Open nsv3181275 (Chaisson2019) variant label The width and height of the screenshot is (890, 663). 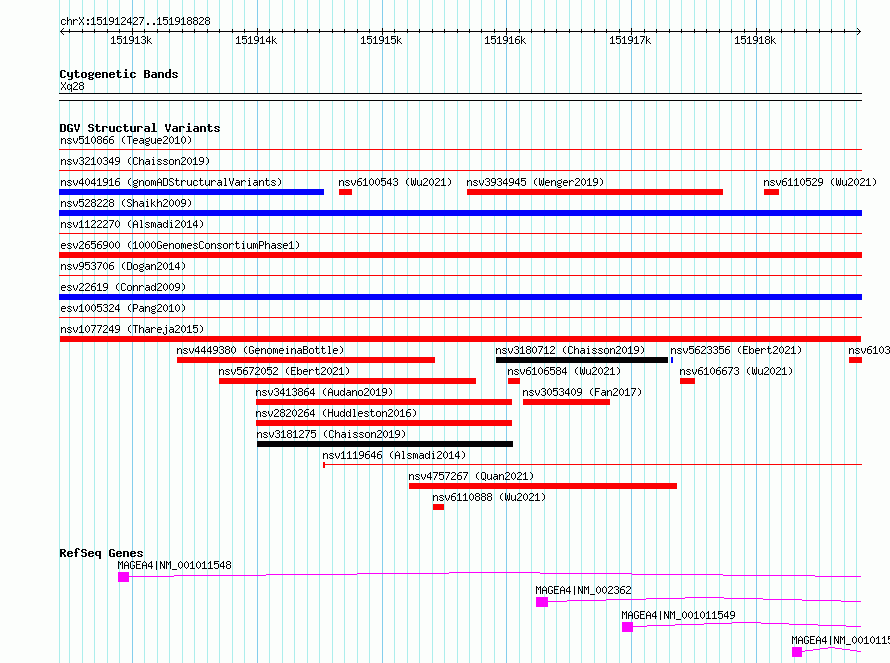331,434
